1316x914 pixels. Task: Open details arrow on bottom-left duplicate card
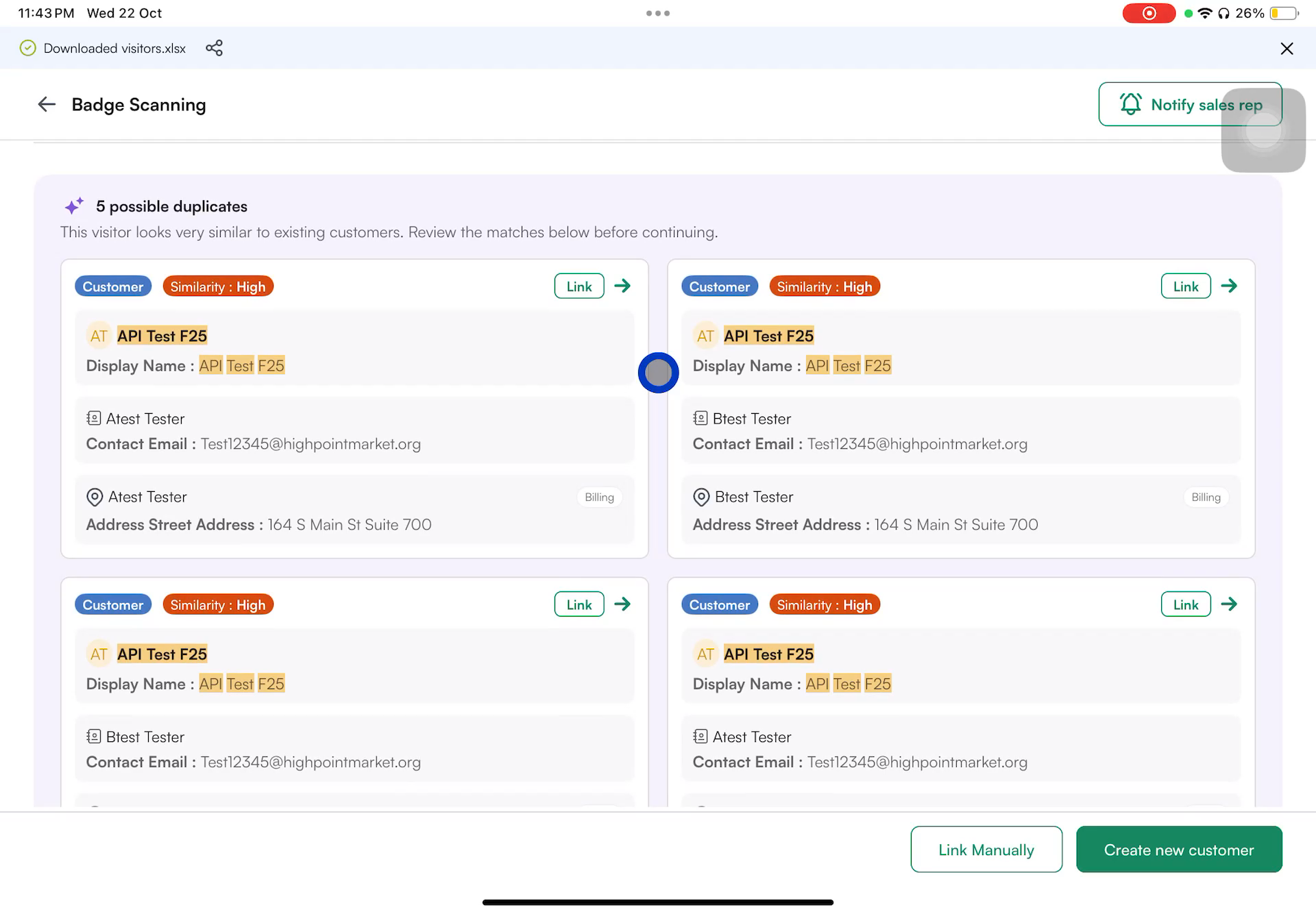(623, 604)
